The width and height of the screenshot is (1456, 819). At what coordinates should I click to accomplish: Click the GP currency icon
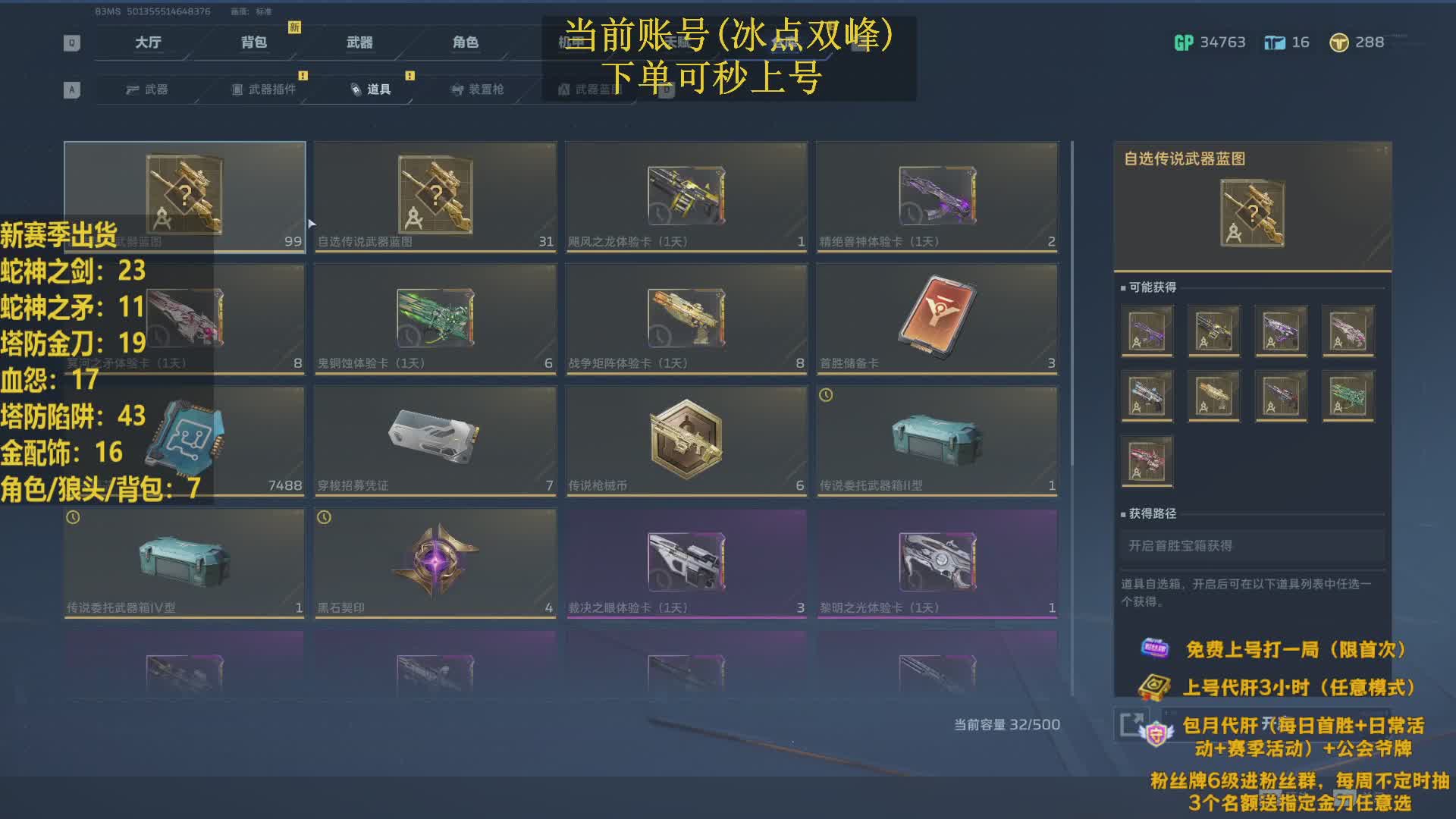click(1183, 42)
